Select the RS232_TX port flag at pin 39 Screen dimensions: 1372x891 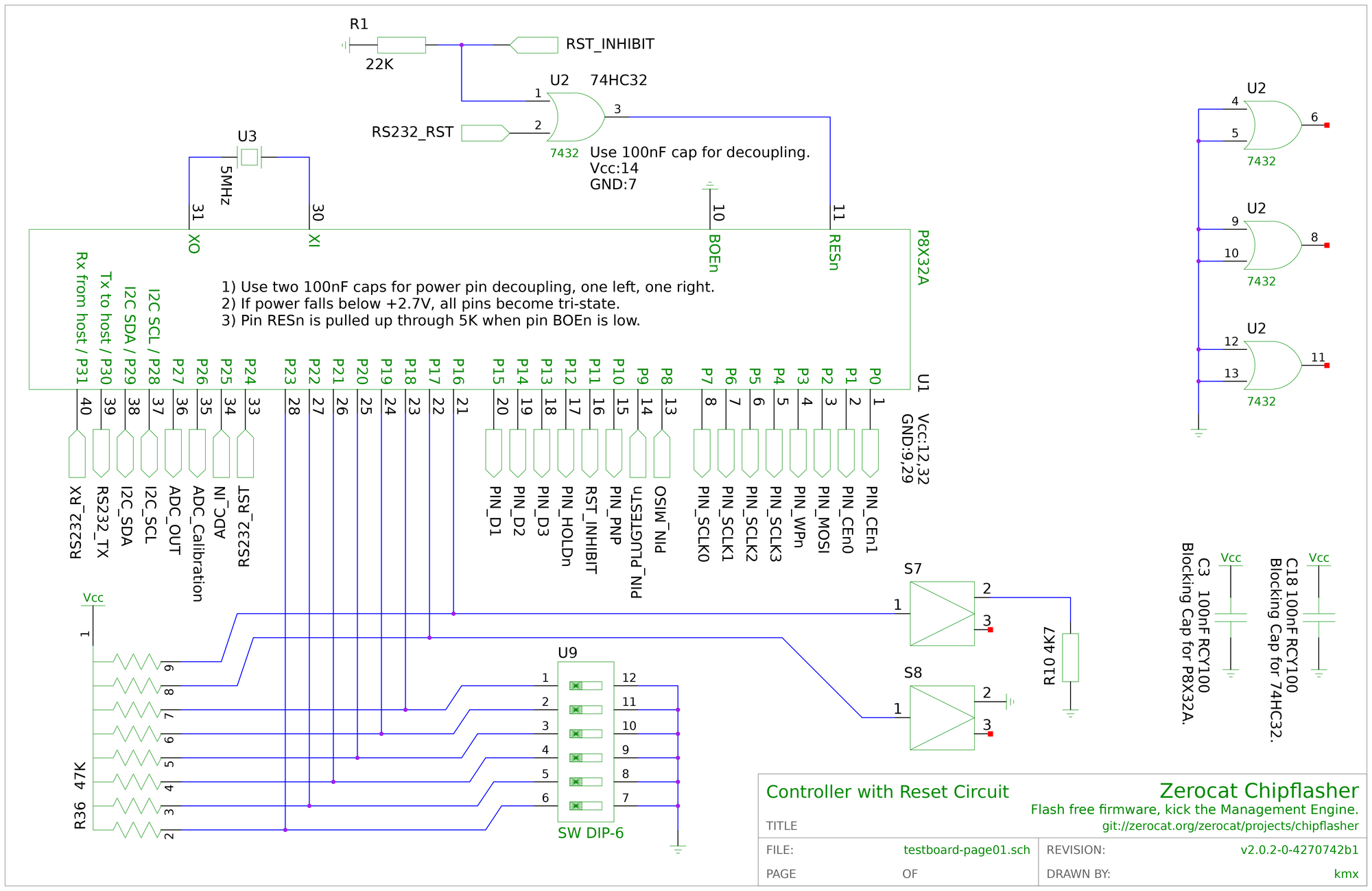coord(101,453)
